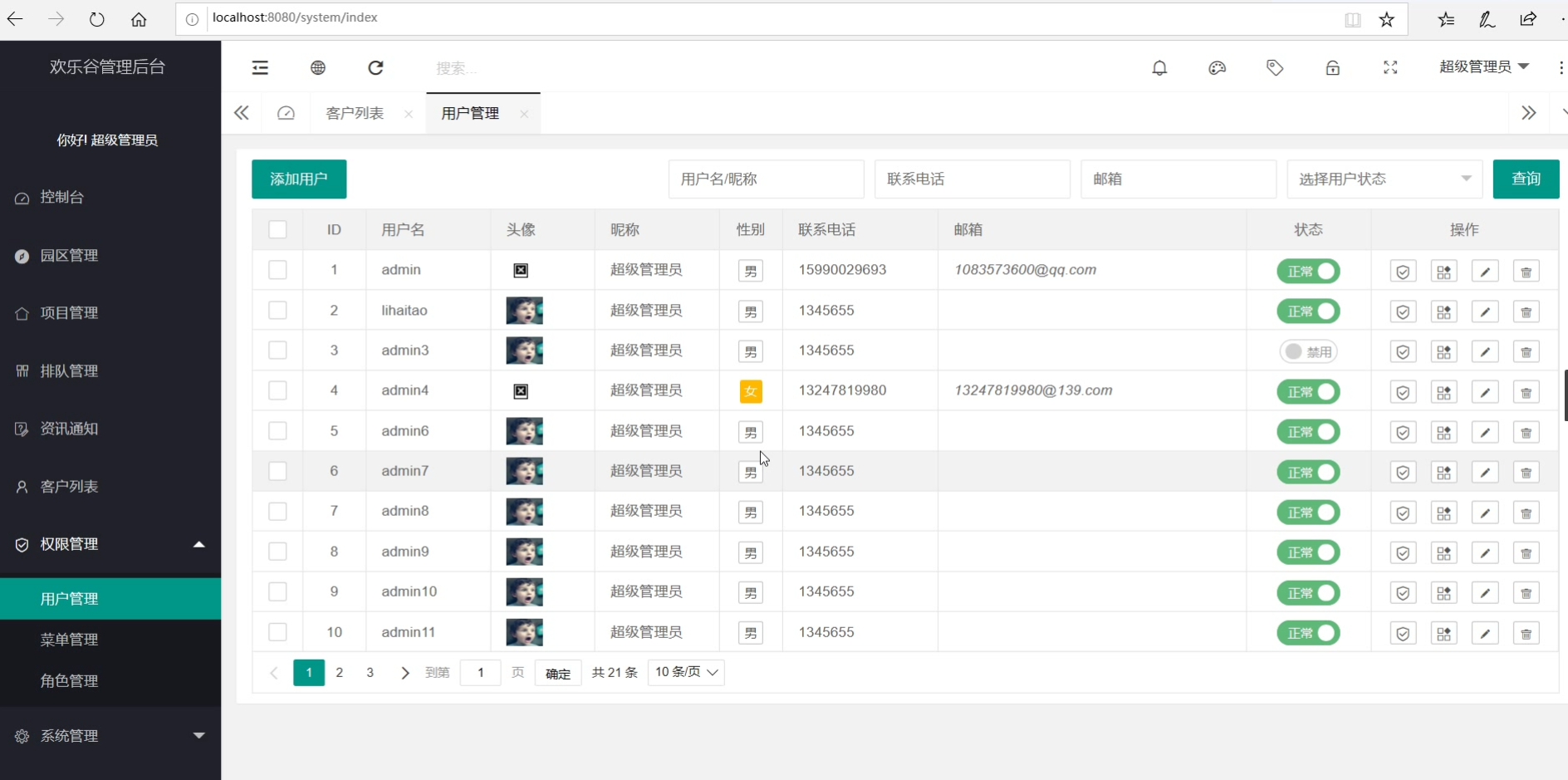Delete user admin11 with trash icon

tap(1526, 634)
